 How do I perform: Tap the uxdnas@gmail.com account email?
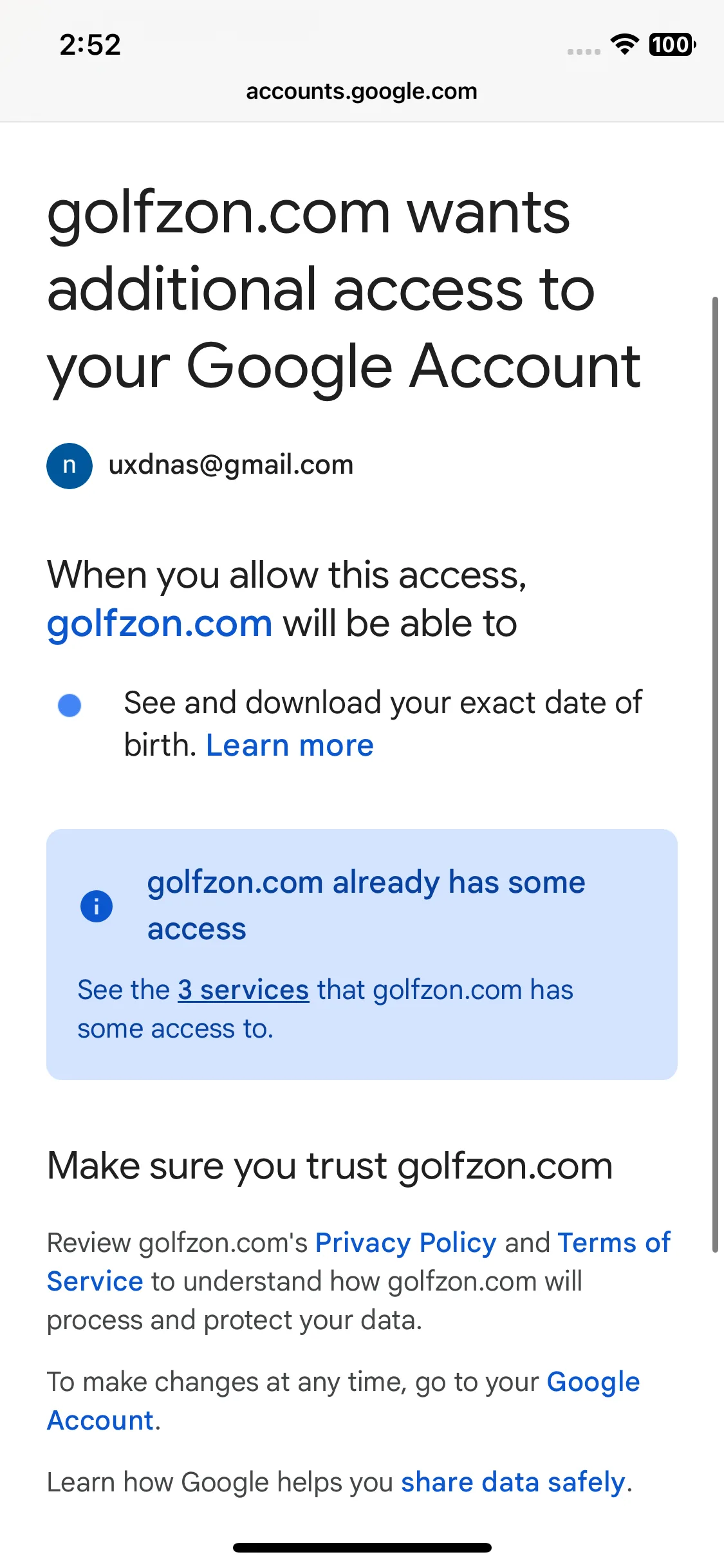coord(231,465)
